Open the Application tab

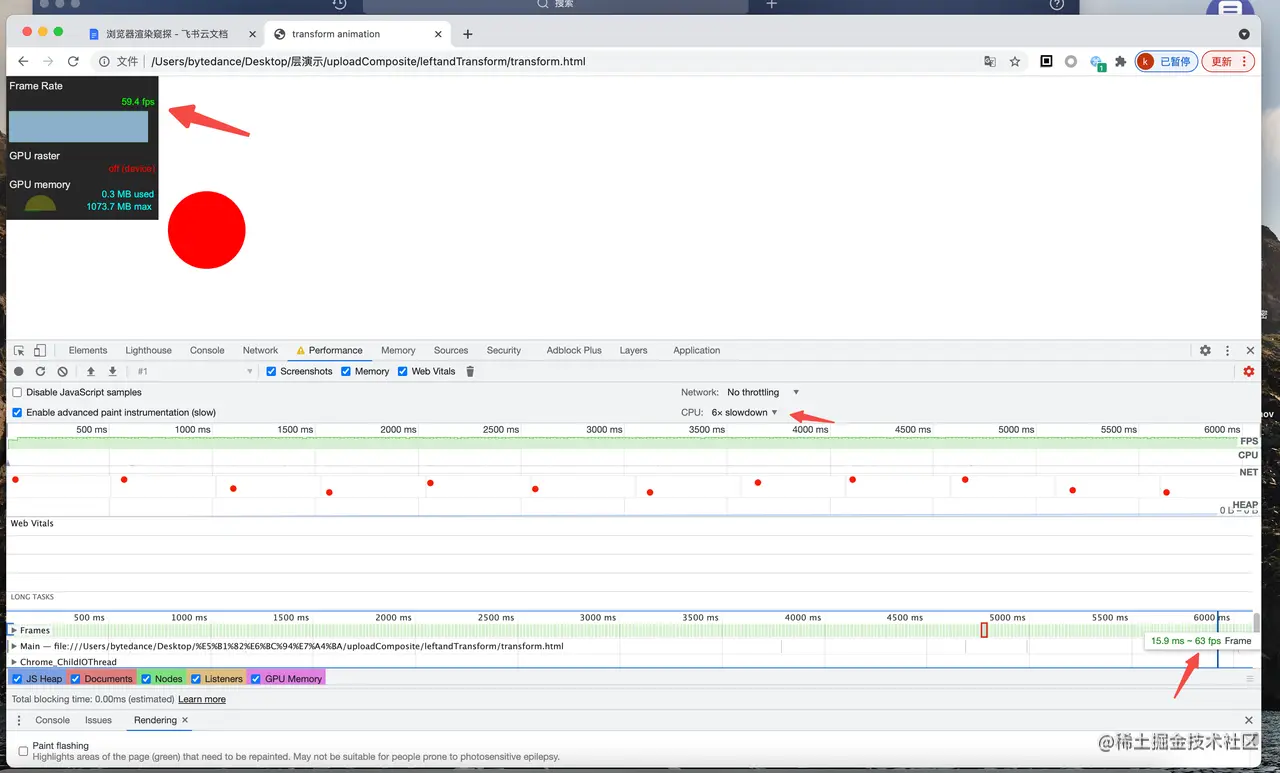click(x=696, y=351)
